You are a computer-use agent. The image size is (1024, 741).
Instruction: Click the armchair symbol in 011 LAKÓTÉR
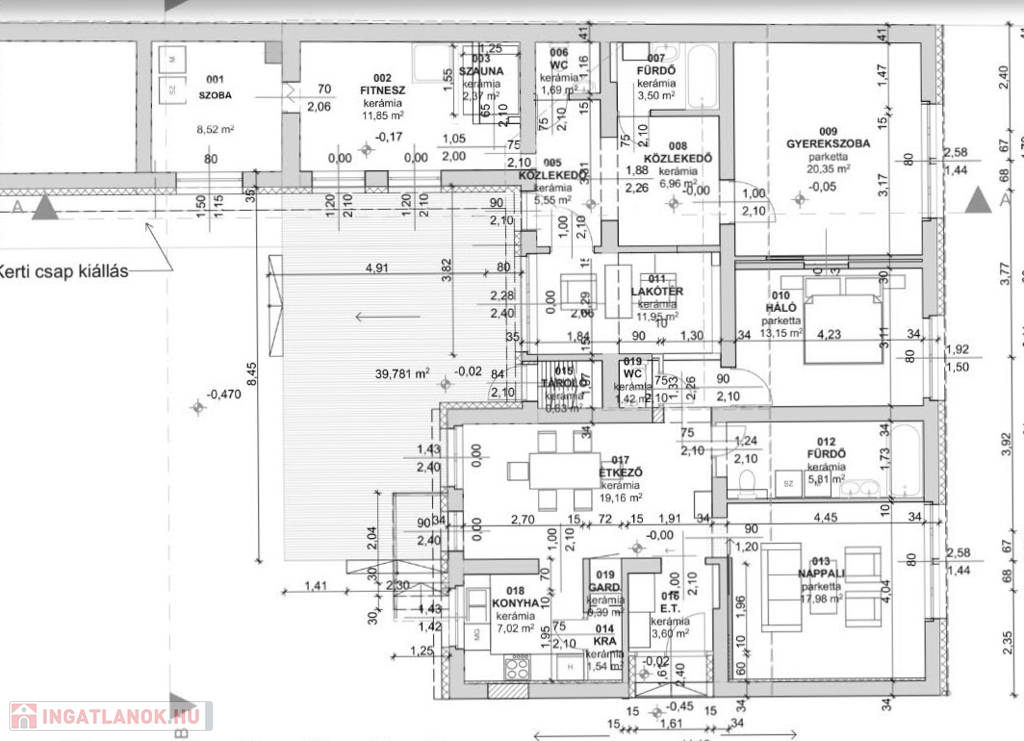pos(575,293)
